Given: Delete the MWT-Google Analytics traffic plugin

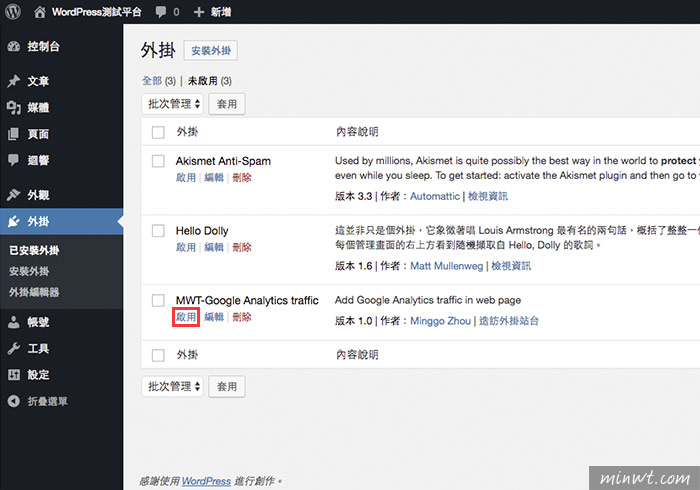Looking at the screenshot, I should point(242,317).
